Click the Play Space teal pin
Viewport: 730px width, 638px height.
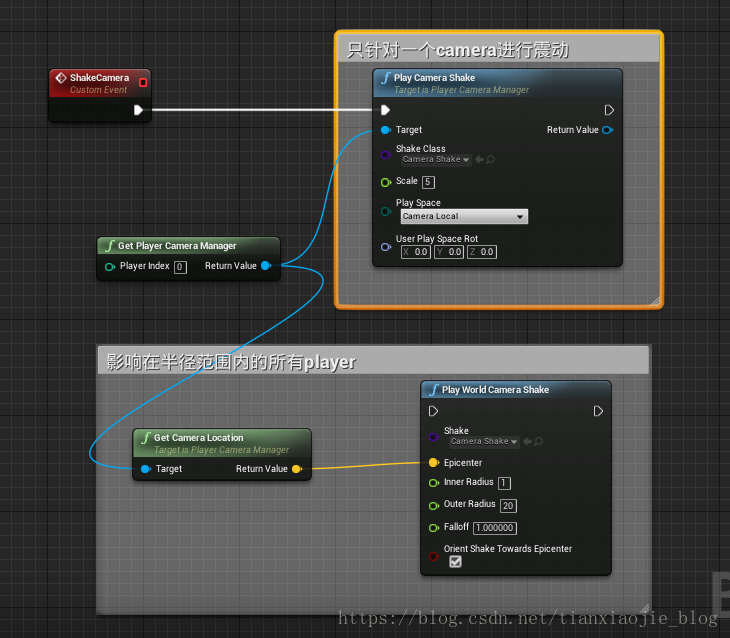[385, 211]
